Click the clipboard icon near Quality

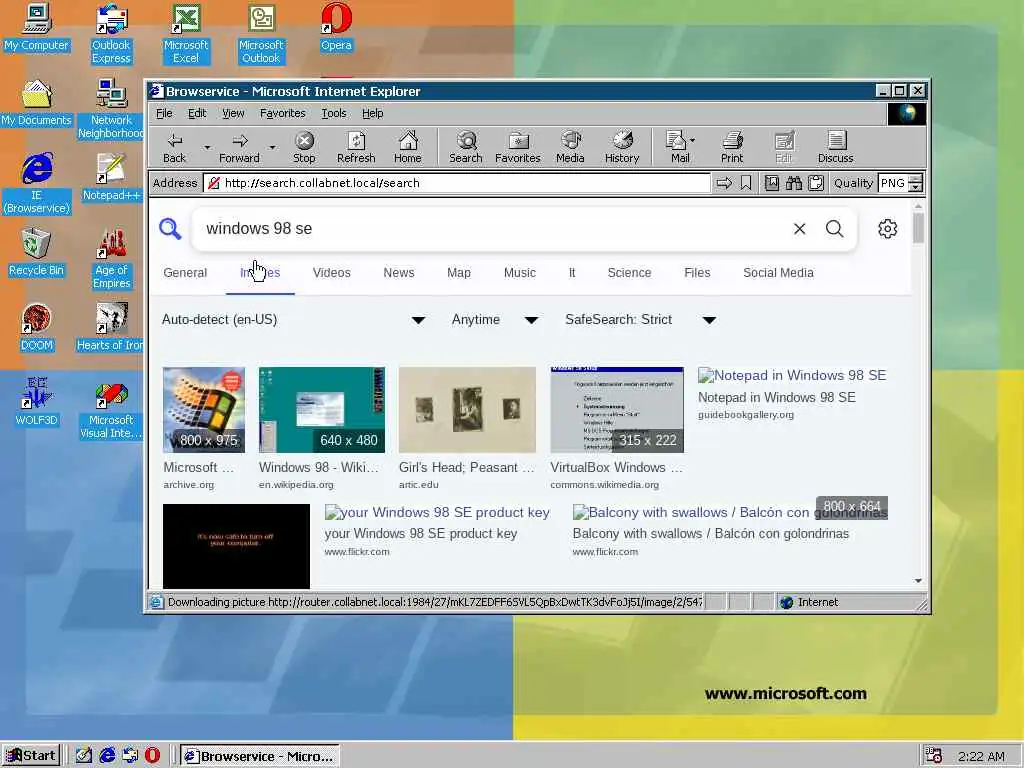click(x=816, y=184)
